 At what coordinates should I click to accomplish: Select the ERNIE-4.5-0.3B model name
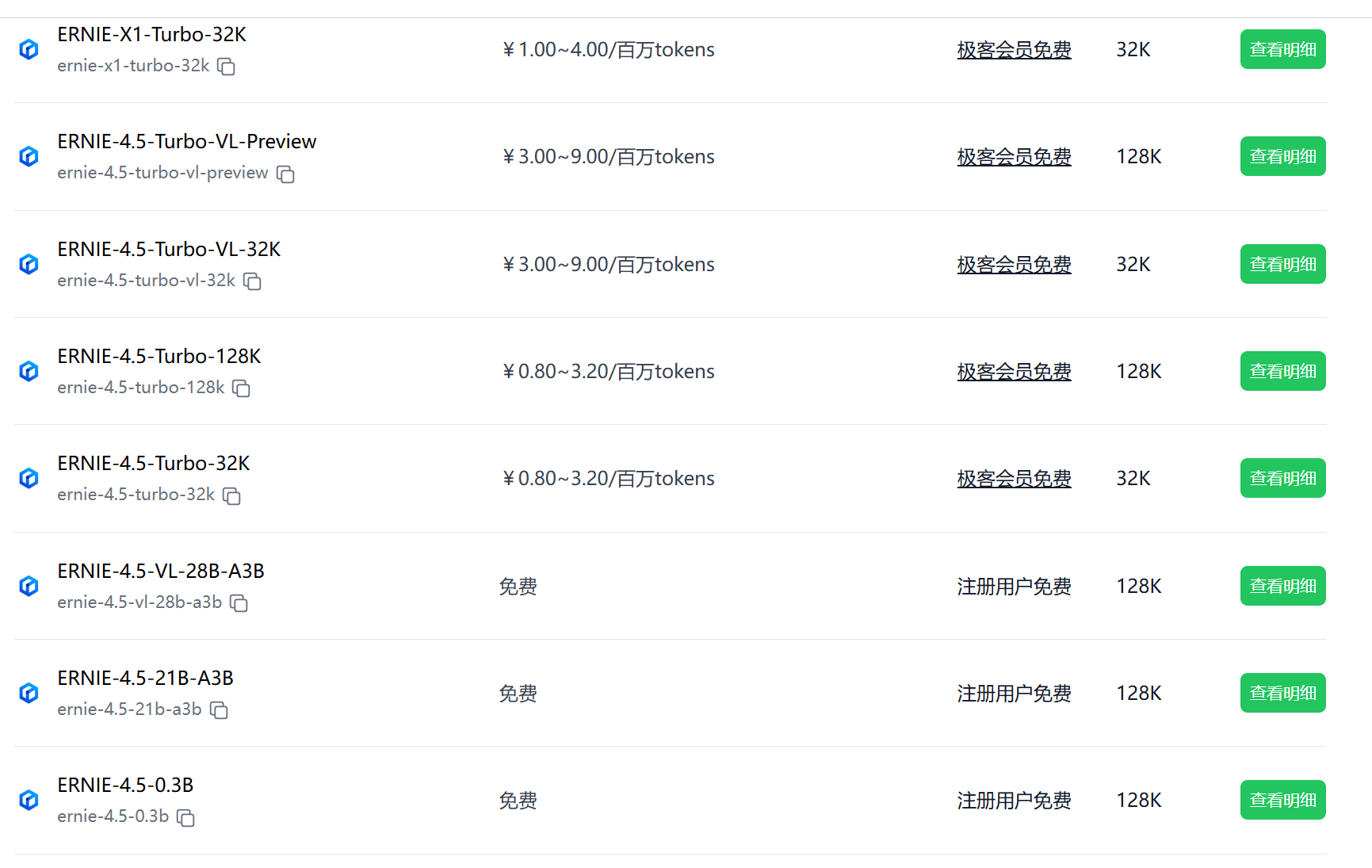tap(125, 786)
